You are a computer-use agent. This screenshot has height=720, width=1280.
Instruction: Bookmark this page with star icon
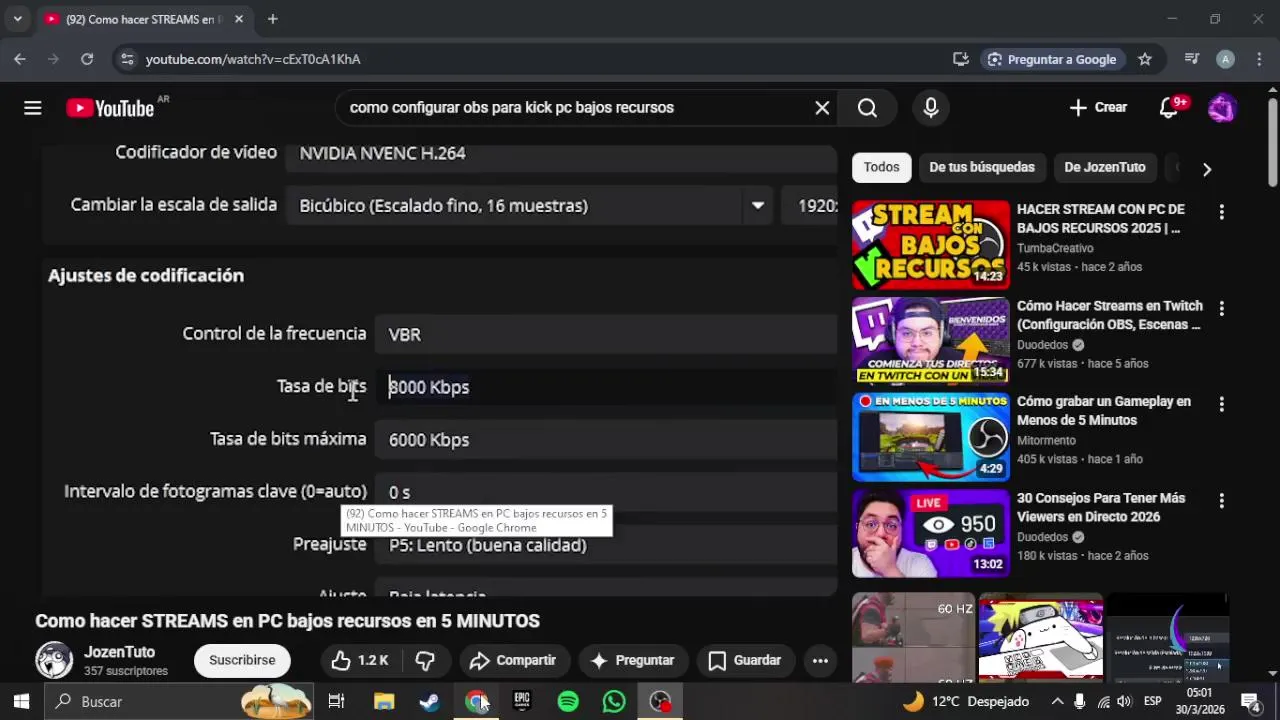(1145, 59)
